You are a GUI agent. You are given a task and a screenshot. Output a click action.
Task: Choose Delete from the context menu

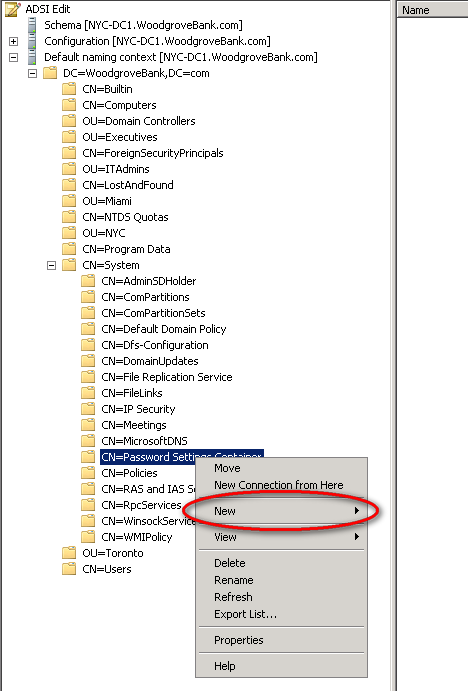(282, 563)
